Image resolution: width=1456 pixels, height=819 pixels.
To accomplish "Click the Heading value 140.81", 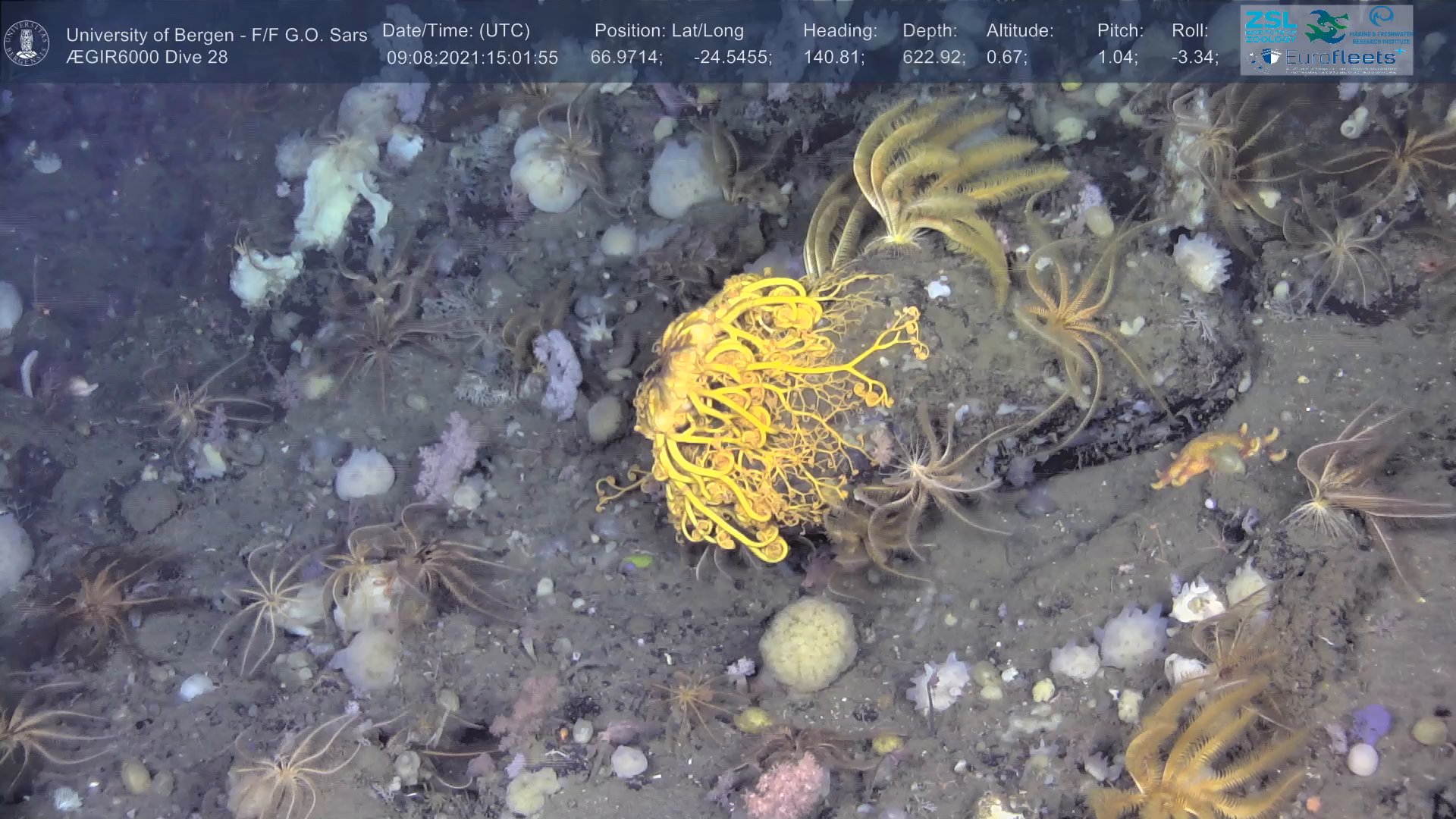I will pos(833,58).
